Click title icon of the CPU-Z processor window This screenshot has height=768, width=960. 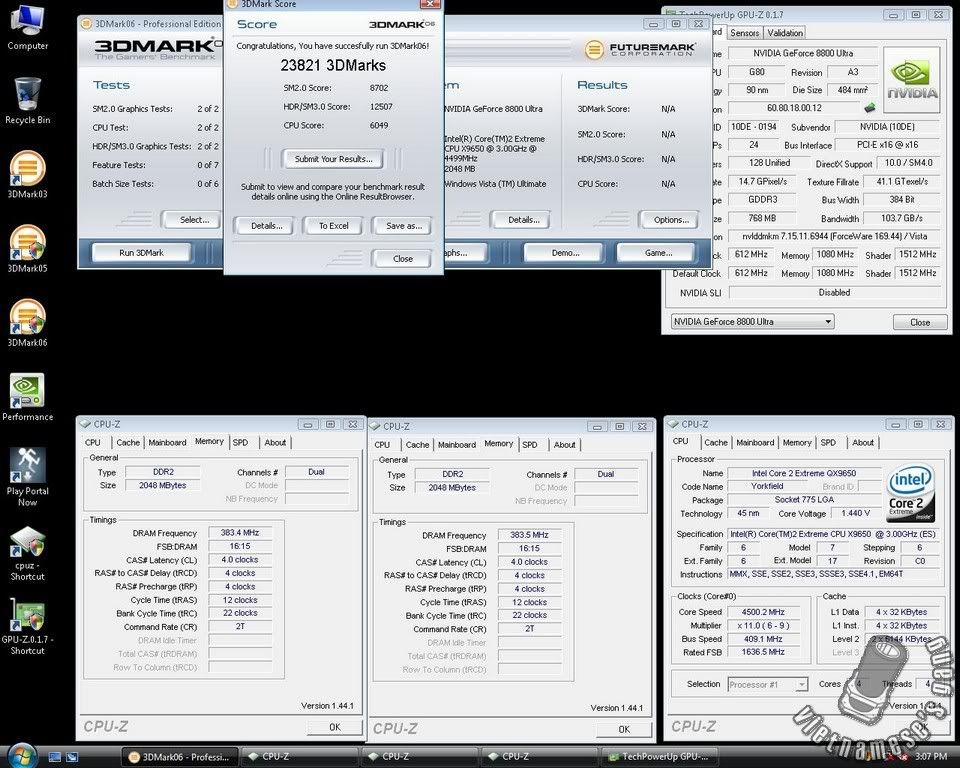673,424
